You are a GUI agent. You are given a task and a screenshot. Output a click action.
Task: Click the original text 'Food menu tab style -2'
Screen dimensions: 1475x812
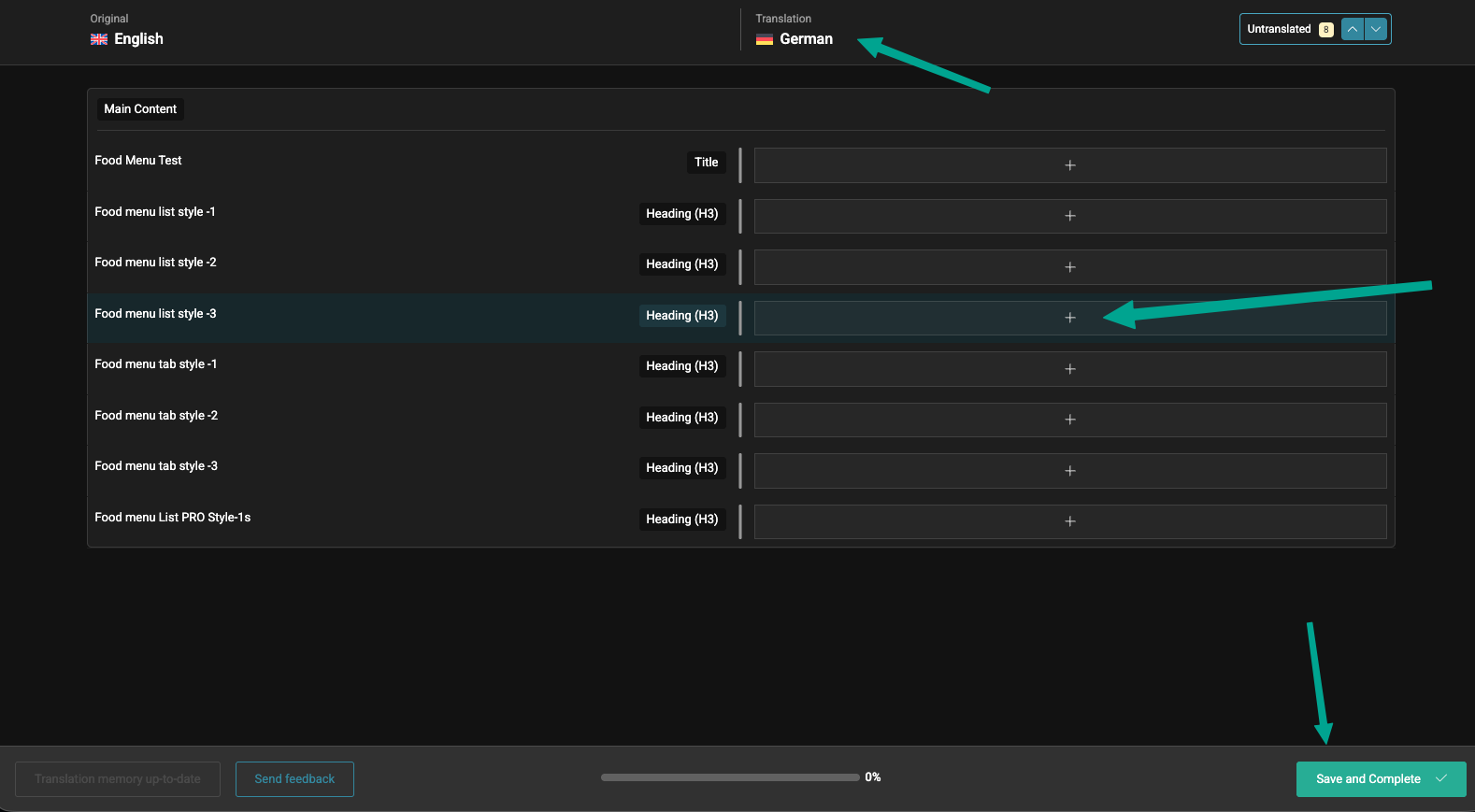coord(156,416)
